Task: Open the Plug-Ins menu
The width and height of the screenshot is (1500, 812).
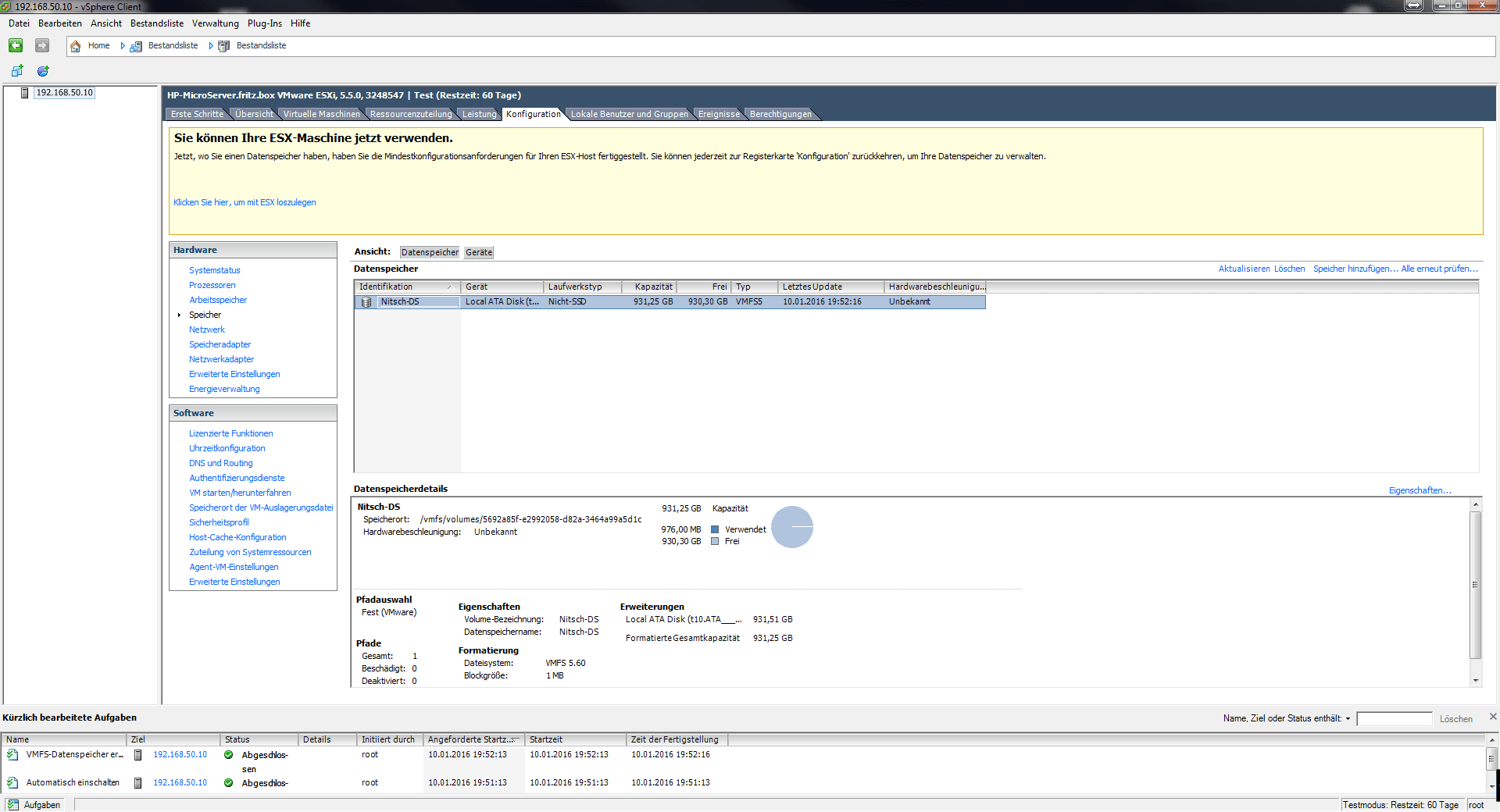Action: (265, 23)
